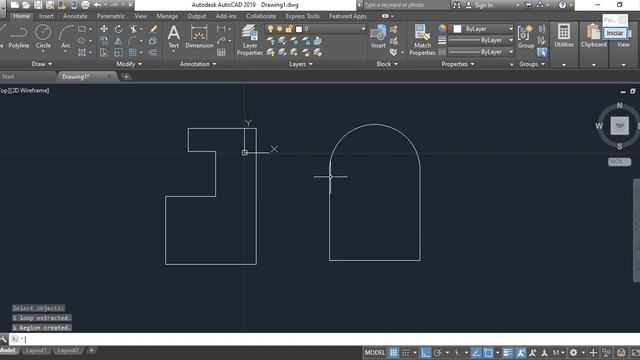640x360 pixels.
Task: Toggle ortho mode in status bar
Action: [x=426, y=353]
